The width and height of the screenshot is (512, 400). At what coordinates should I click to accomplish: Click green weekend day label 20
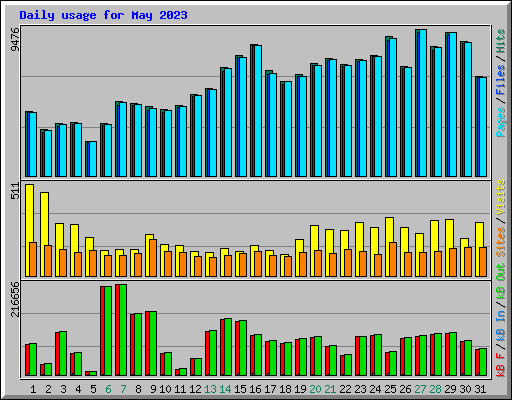315,389
